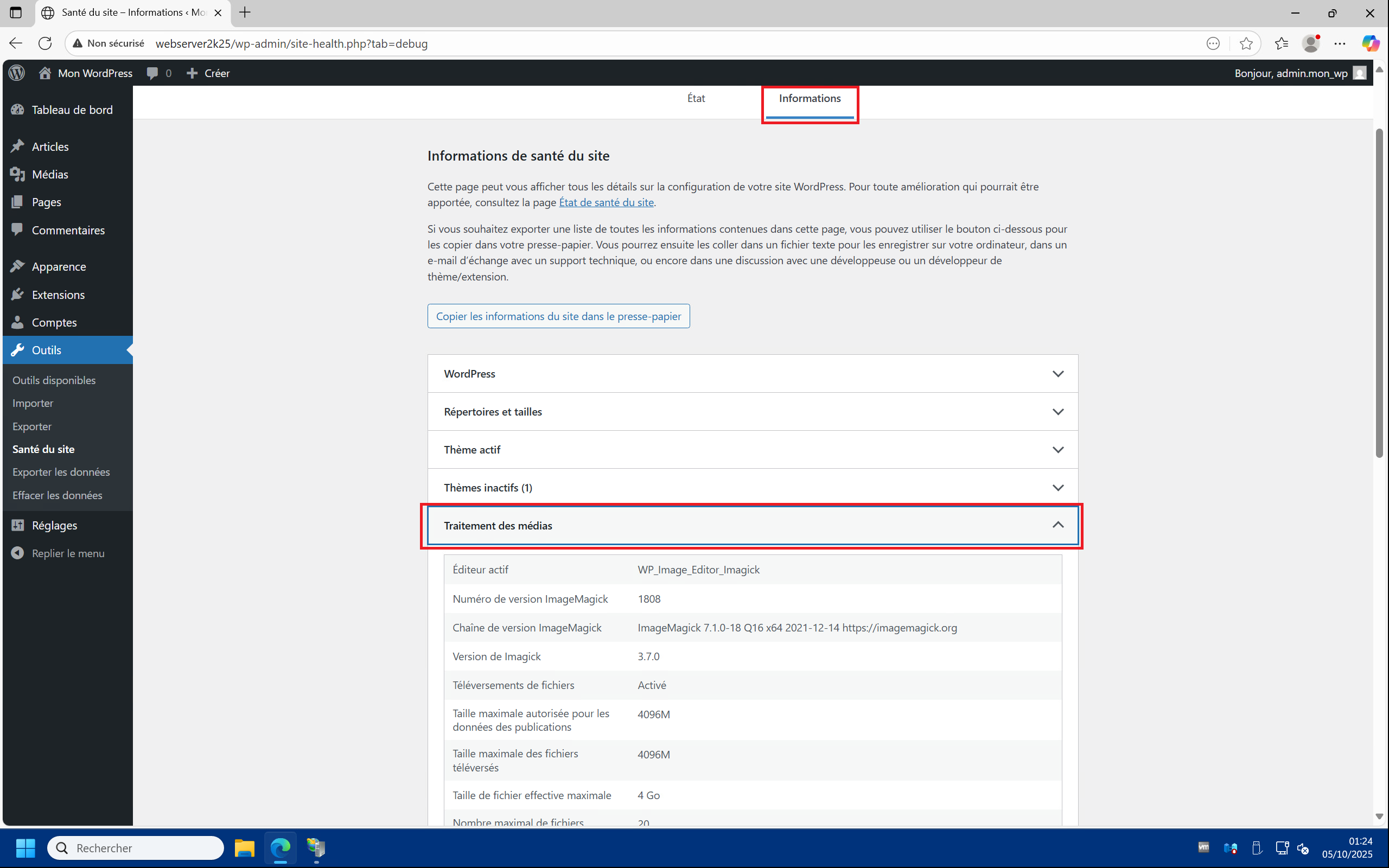Image resolution: width=1389 pixels, height=868 pixels.
Task: Click the comments bubble icon in admin bar
Action: (152, 73)
